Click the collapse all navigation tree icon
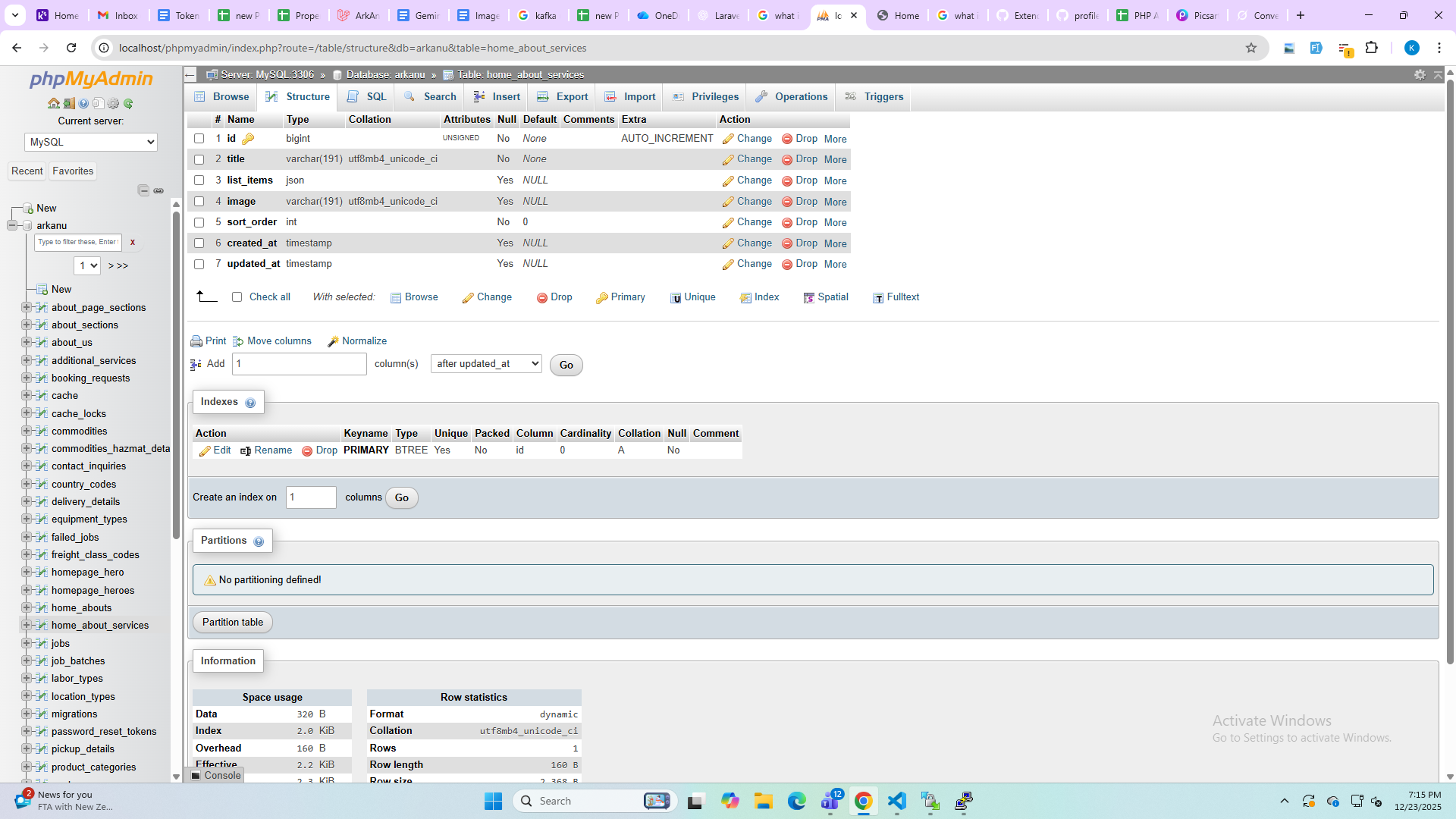 click(x=143, y=190)
